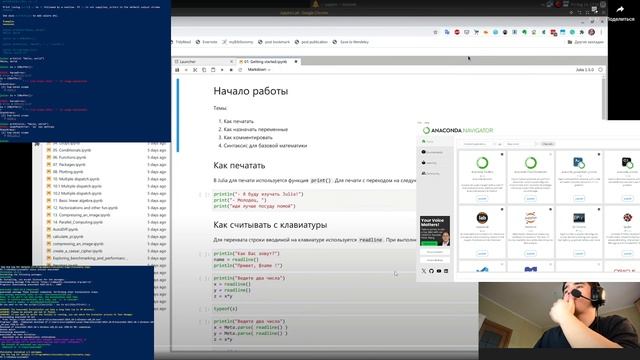This screenshot has height=360, width=640.
Task: Open settings gear on Jupyter Notebook tile
Action: [550, 209]
